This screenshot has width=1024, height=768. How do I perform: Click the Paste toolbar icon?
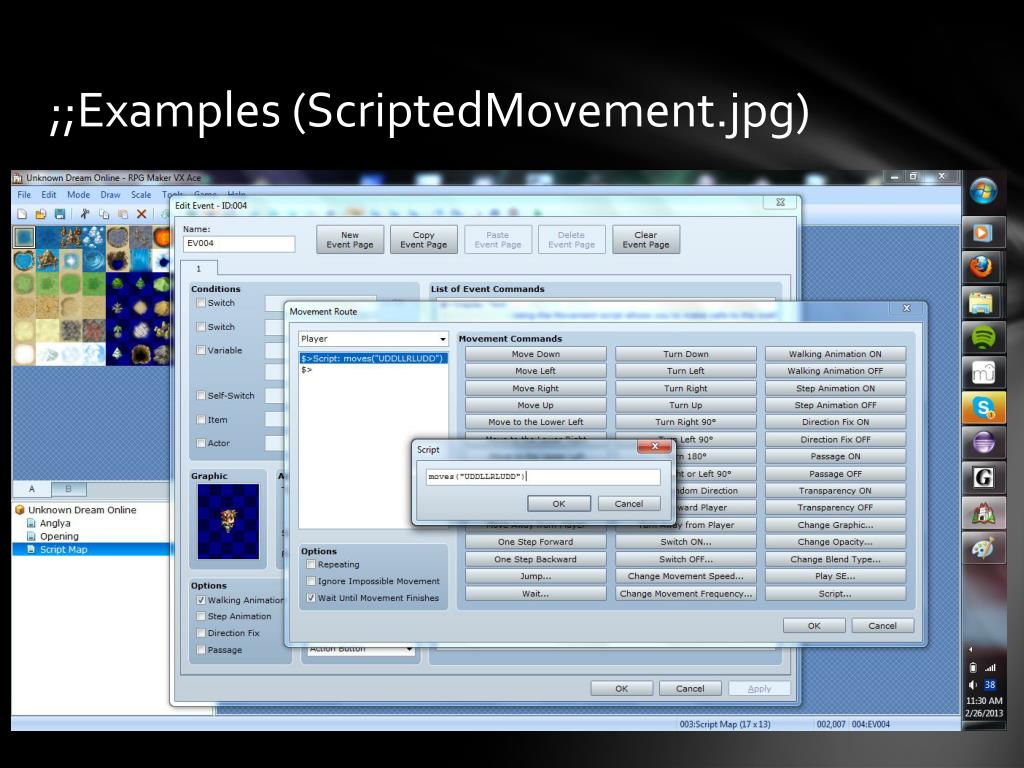[x=123, y=214]
